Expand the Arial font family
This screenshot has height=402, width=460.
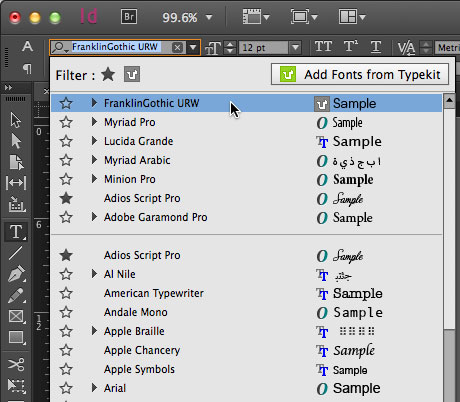94,388
